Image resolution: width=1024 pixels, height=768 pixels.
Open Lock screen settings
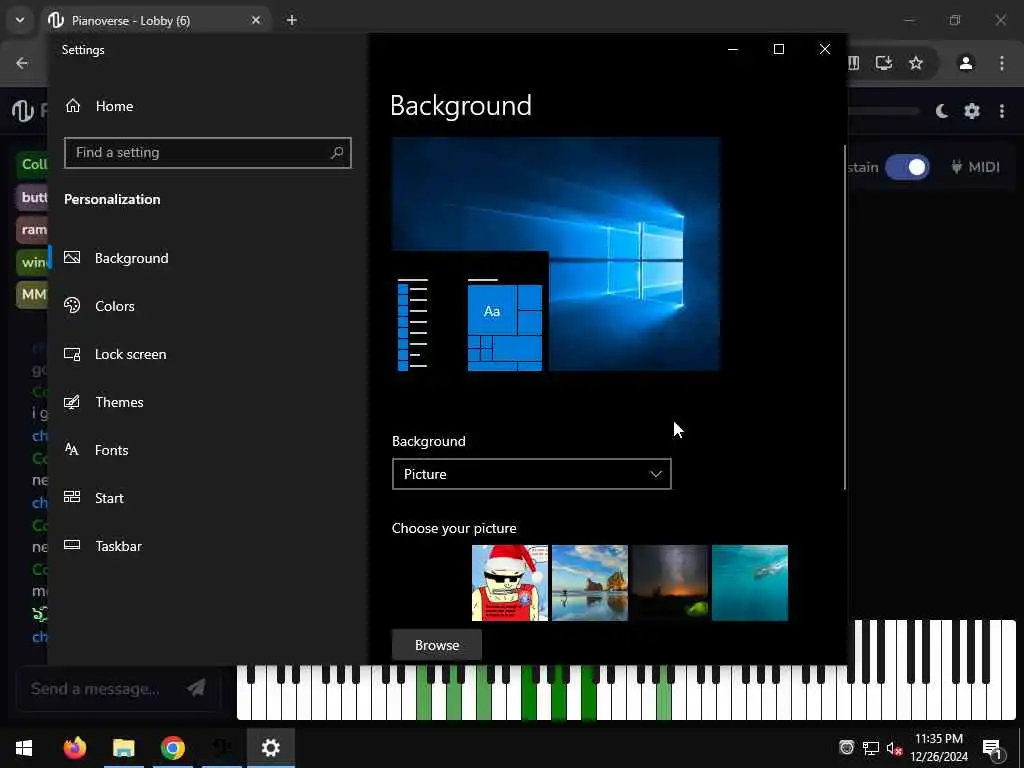click(x=130, y=354)
